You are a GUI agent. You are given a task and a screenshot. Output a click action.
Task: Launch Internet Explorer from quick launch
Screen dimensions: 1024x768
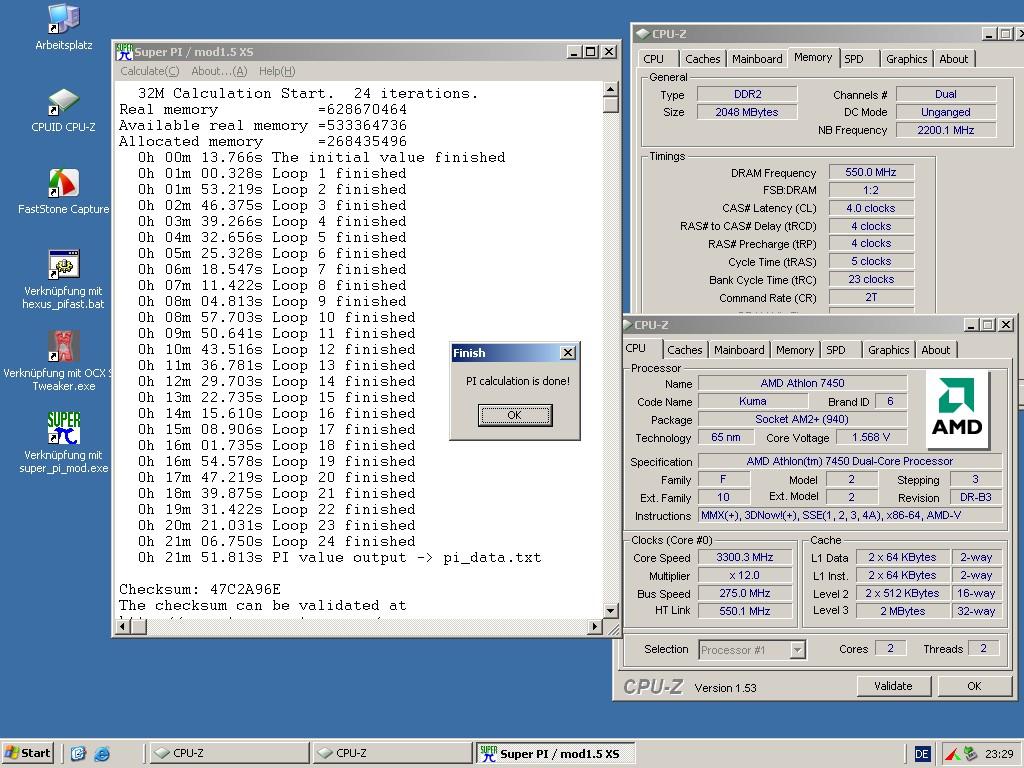pos(102,753)
